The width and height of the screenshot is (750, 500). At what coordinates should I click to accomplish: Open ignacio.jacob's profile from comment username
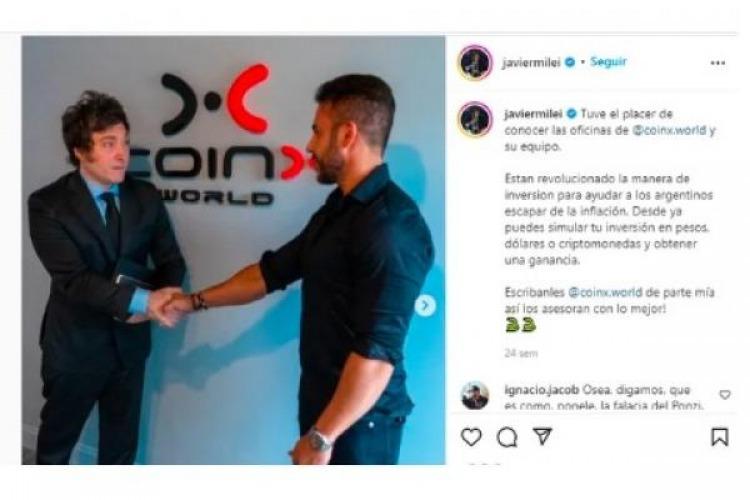tap(541, 390)
